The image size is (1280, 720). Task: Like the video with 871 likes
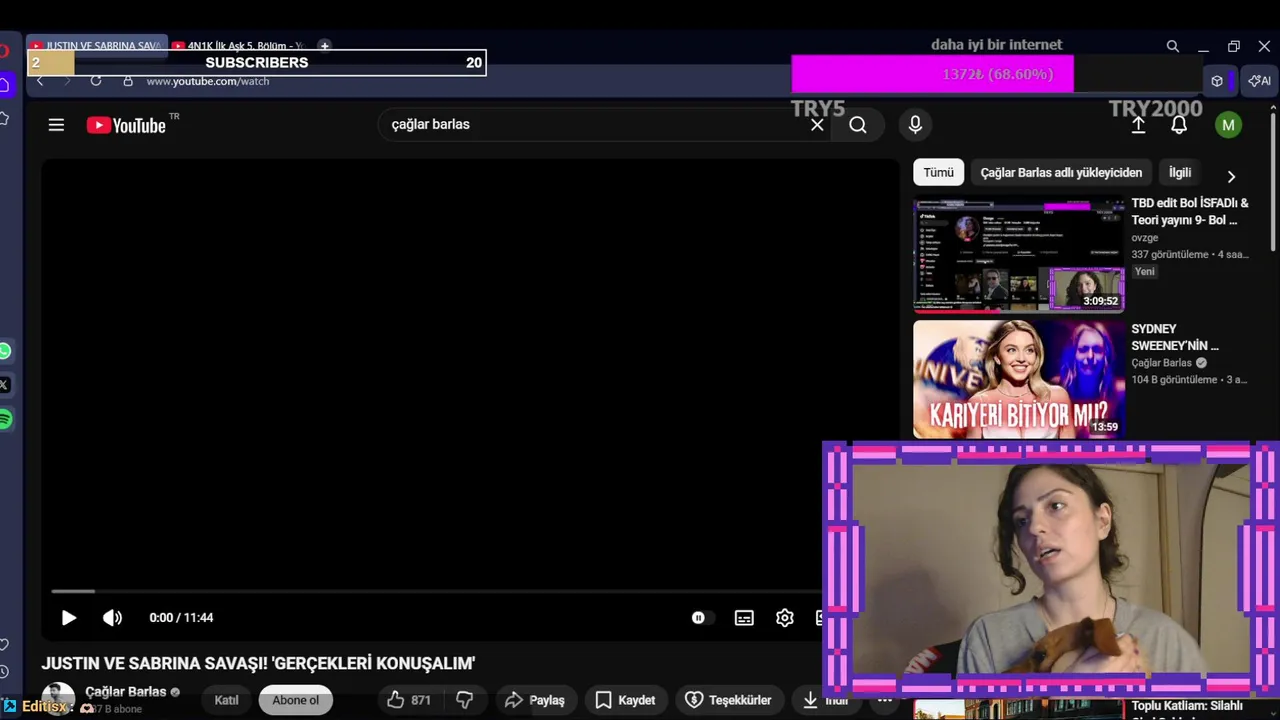[409, 700]
